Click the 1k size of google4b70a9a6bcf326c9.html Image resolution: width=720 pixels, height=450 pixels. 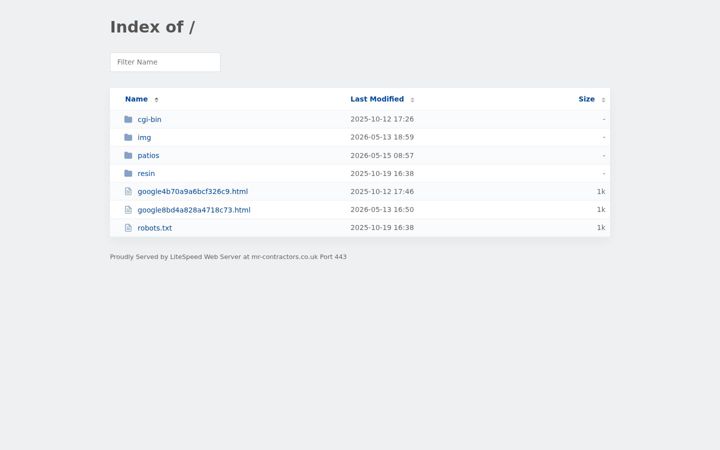601,191
